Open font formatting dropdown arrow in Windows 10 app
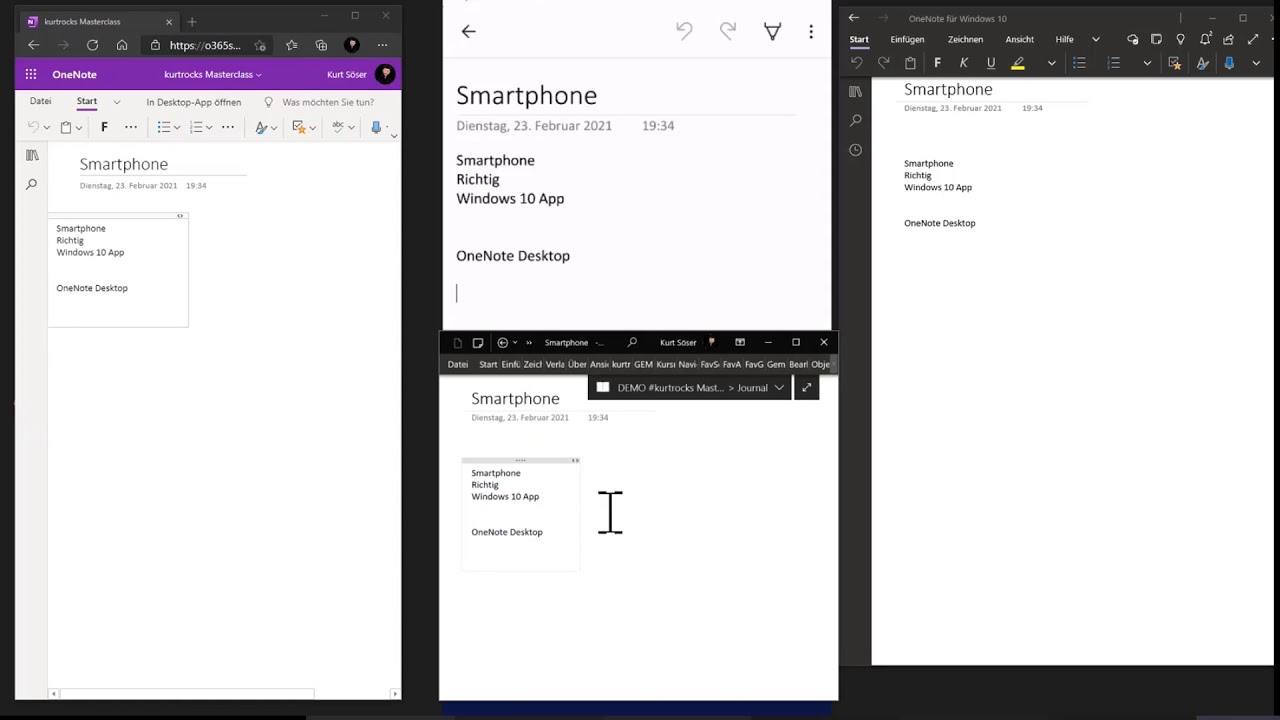This screenshot has height=720, width=1280. coord(1052,63)
